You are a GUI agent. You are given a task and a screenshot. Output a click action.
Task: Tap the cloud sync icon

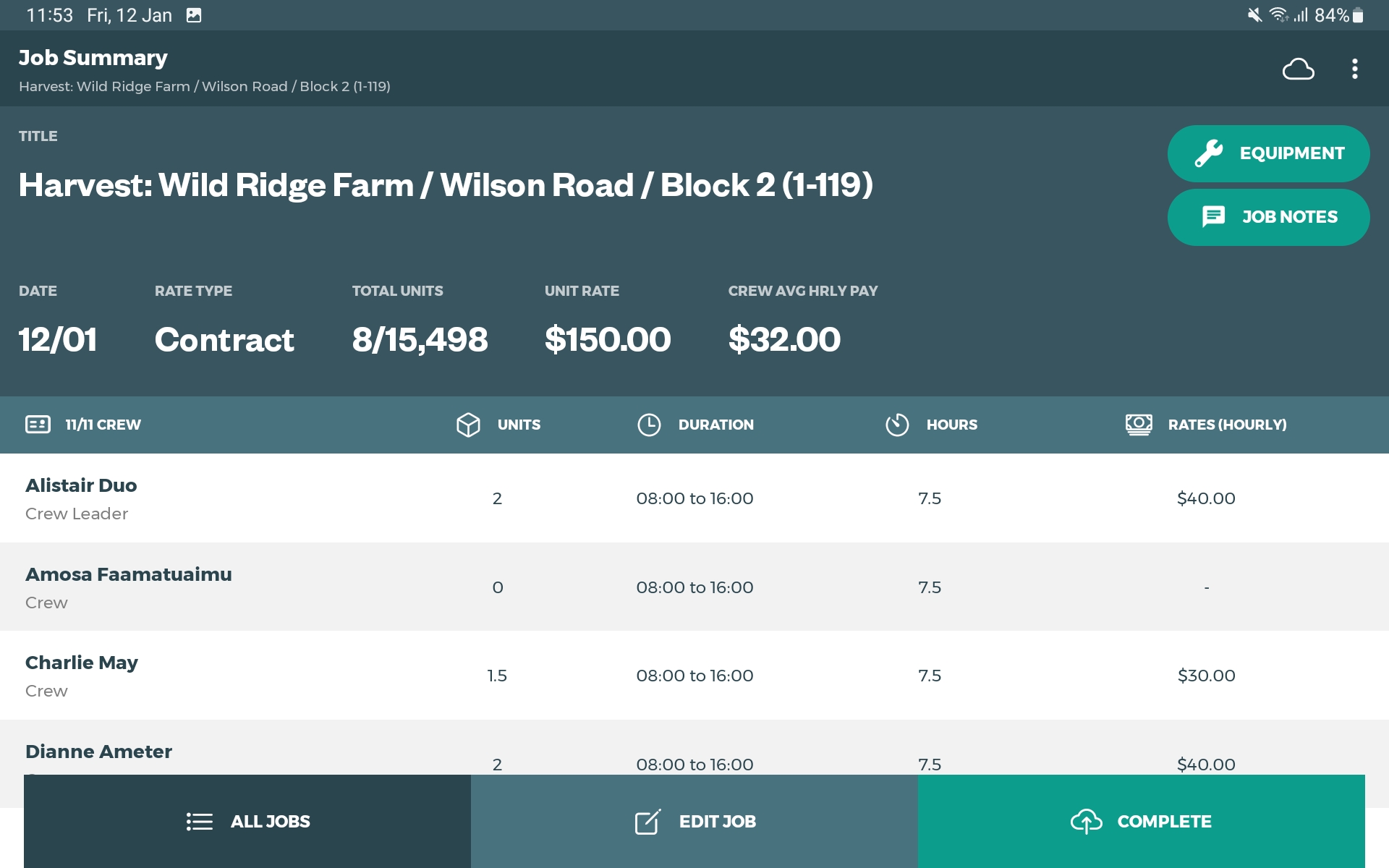tap(1298, 69)
